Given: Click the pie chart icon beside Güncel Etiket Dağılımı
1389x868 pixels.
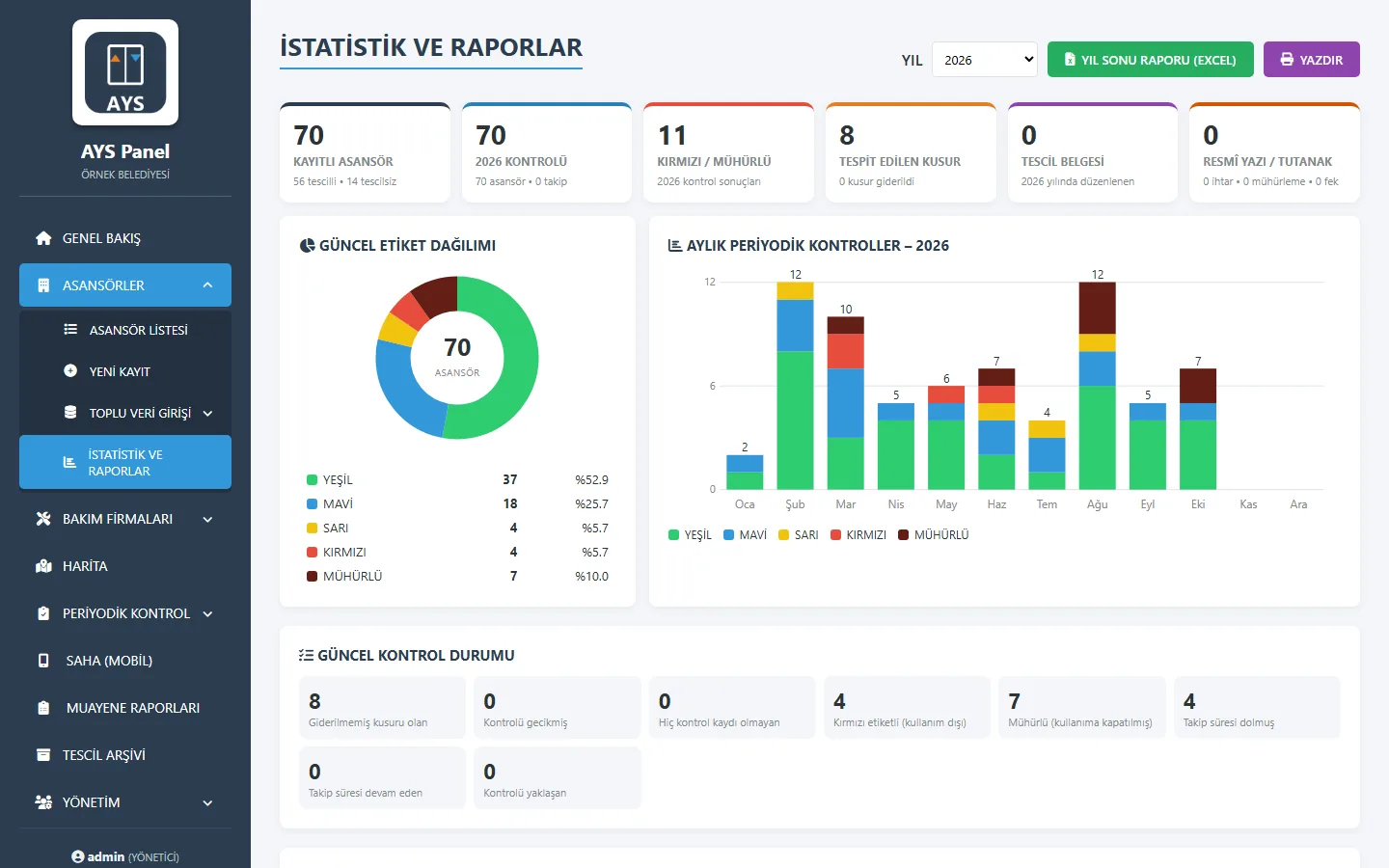Looking at the screenshot, I should coord(308,246).
